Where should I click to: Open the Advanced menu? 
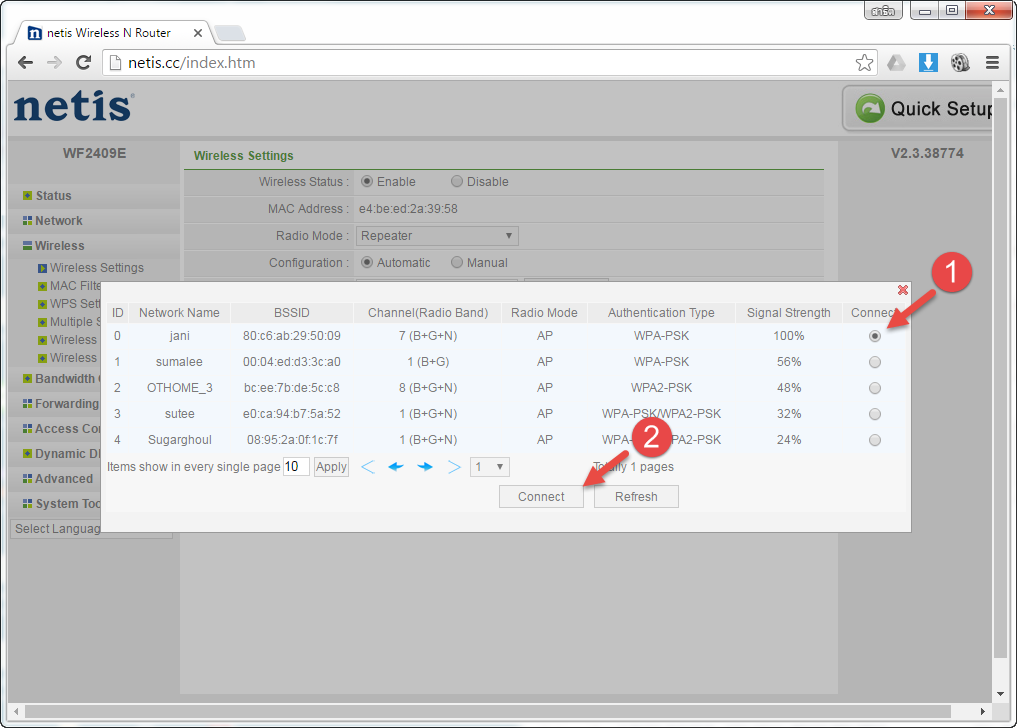pyautogui.click(x=64, y=479)
